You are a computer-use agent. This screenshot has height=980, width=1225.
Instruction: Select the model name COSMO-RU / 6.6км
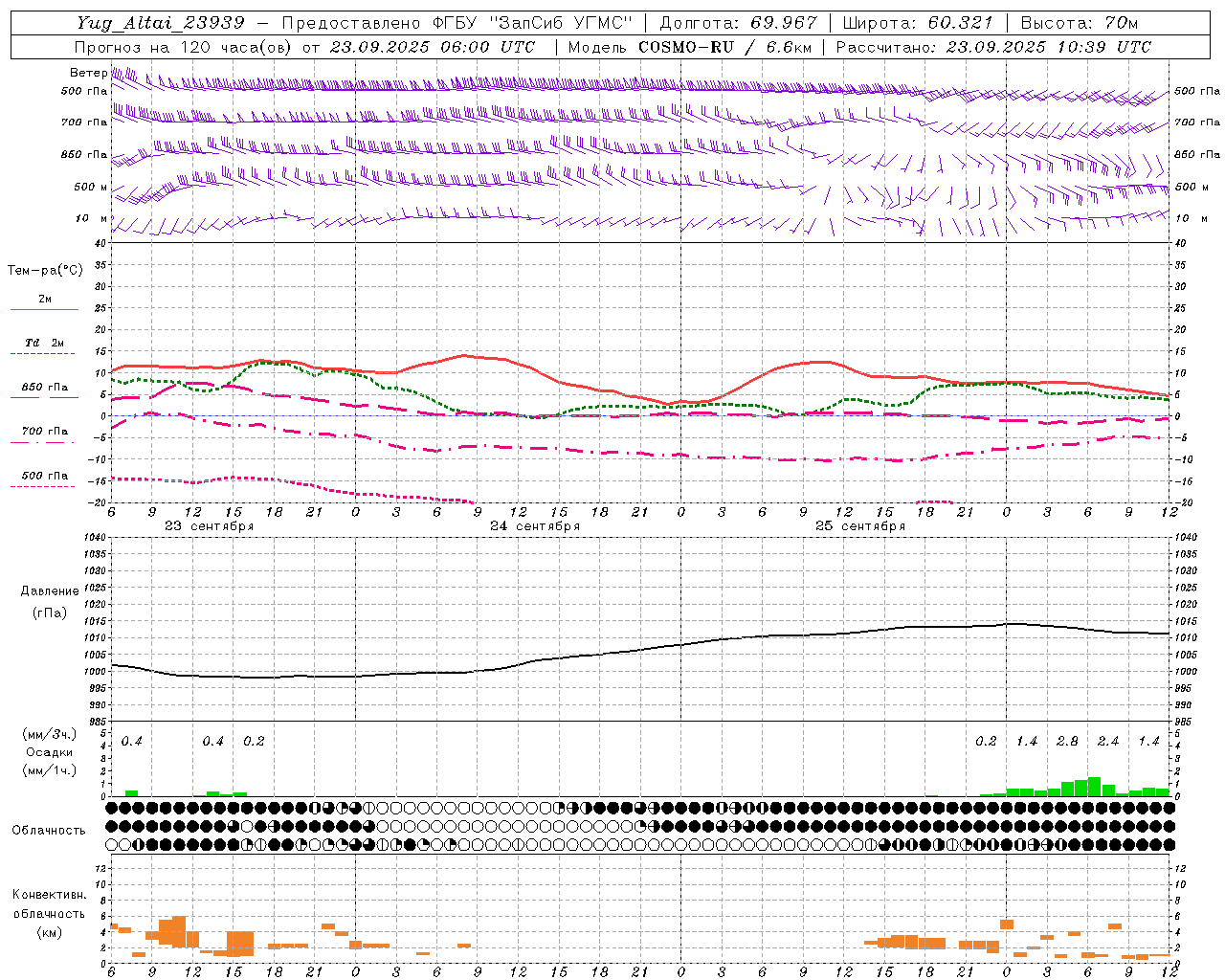(725, 47)
